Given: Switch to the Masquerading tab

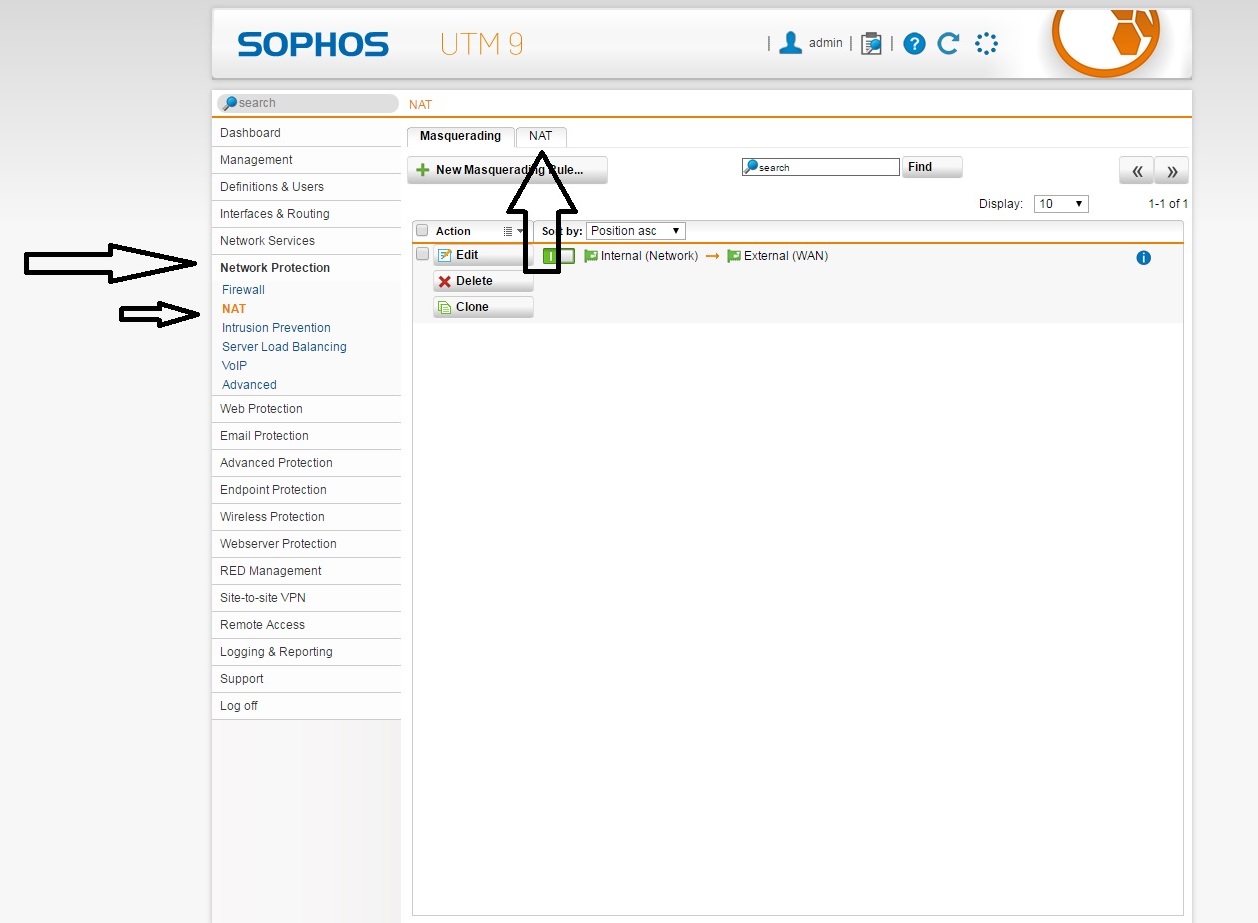Looking at the screenshot, I should pos(460,136).
